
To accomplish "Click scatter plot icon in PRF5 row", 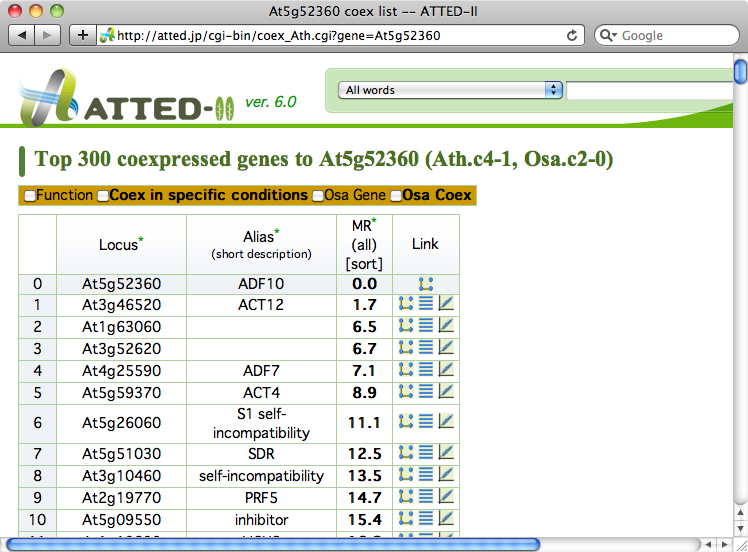I will click(x=446, y=497).
